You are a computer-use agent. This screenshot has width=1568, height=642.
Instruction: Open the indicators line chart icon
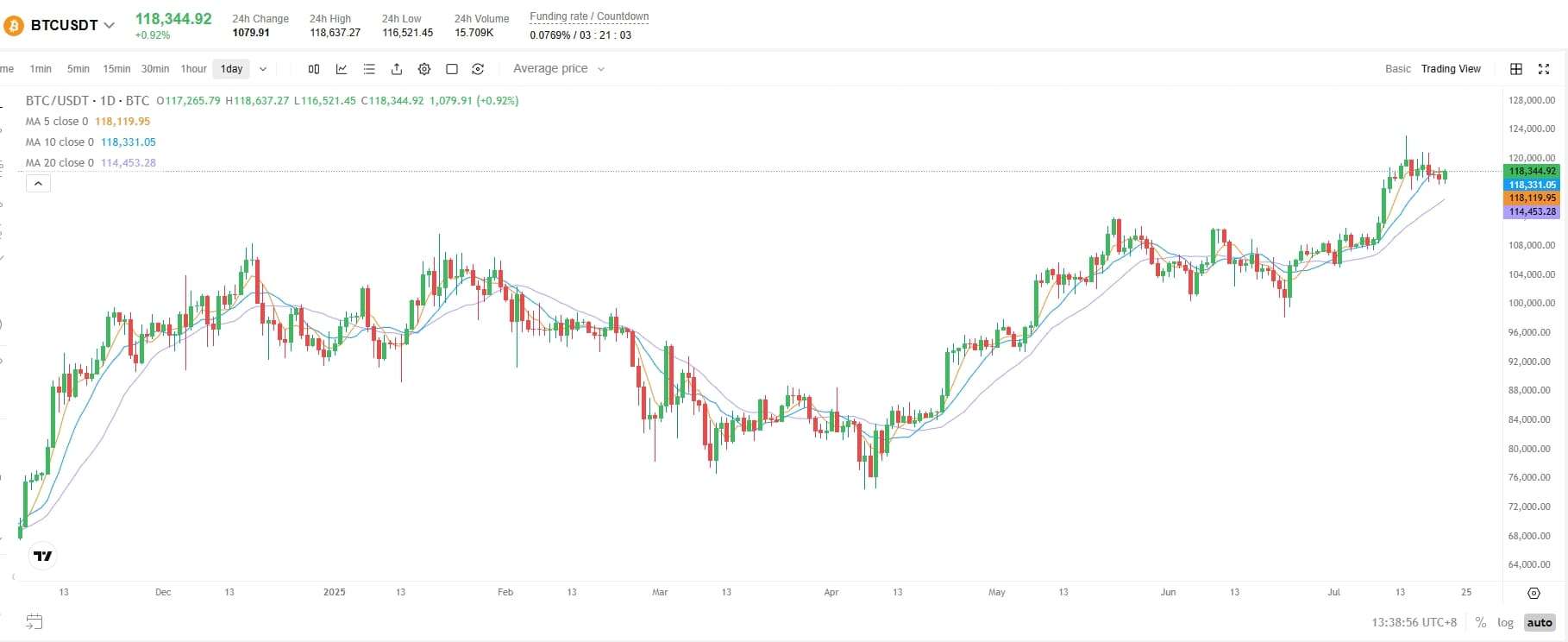click(342, 69)
